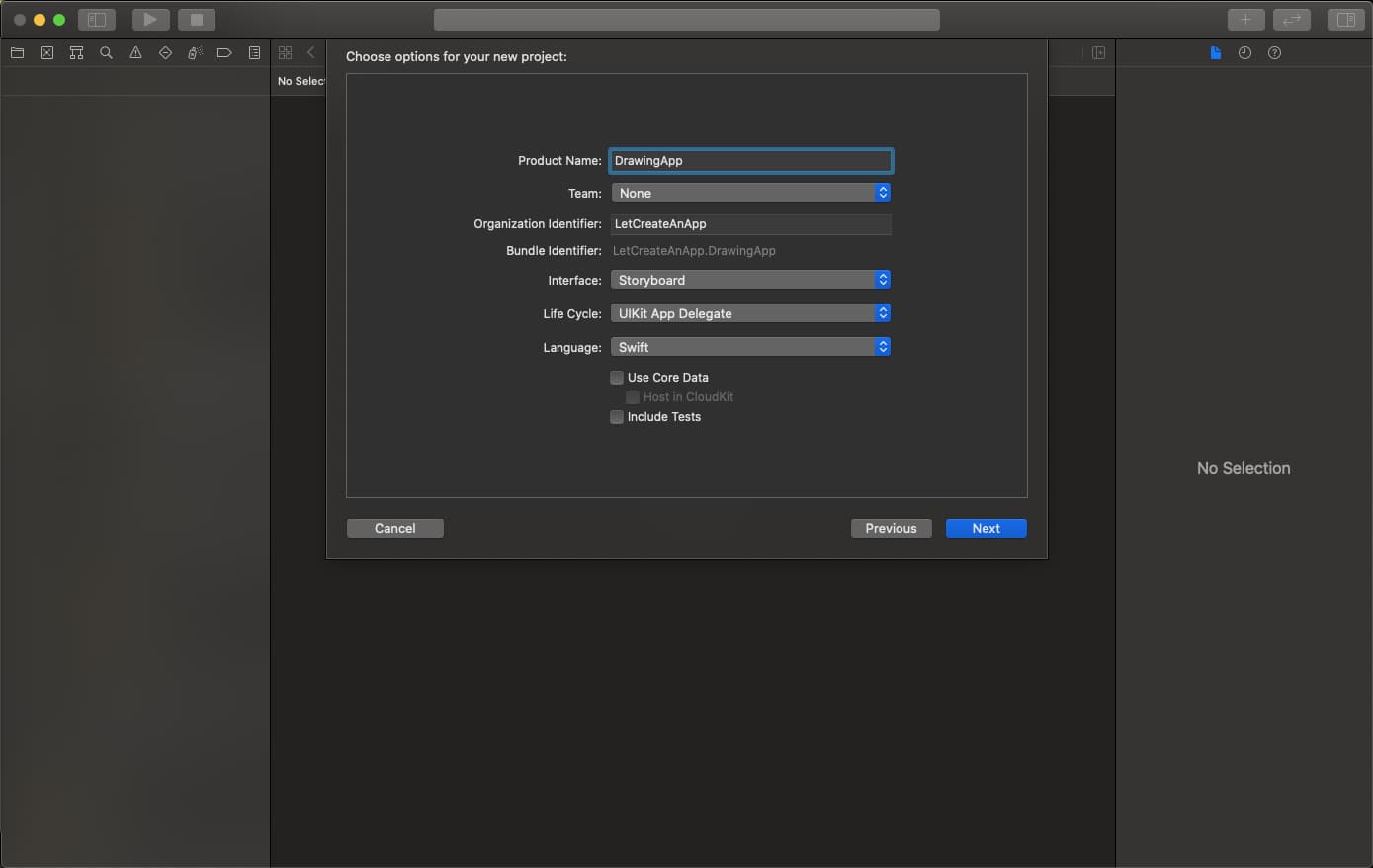Open the Project navigator folder icon
1373x868 pixels.
tap(17, 52)
